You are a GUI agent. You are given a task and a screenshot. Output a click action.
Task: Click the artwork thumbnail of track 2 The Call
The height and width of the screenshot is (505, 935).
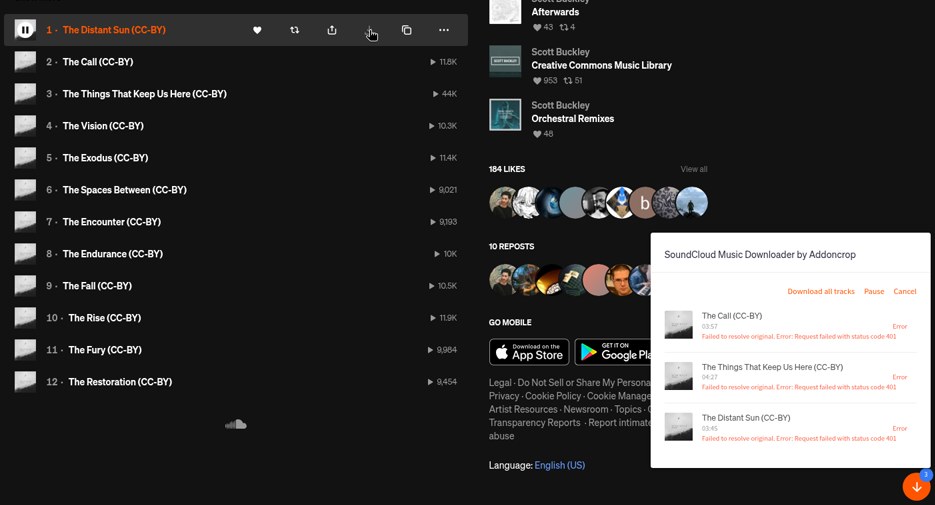click(25, 62)
